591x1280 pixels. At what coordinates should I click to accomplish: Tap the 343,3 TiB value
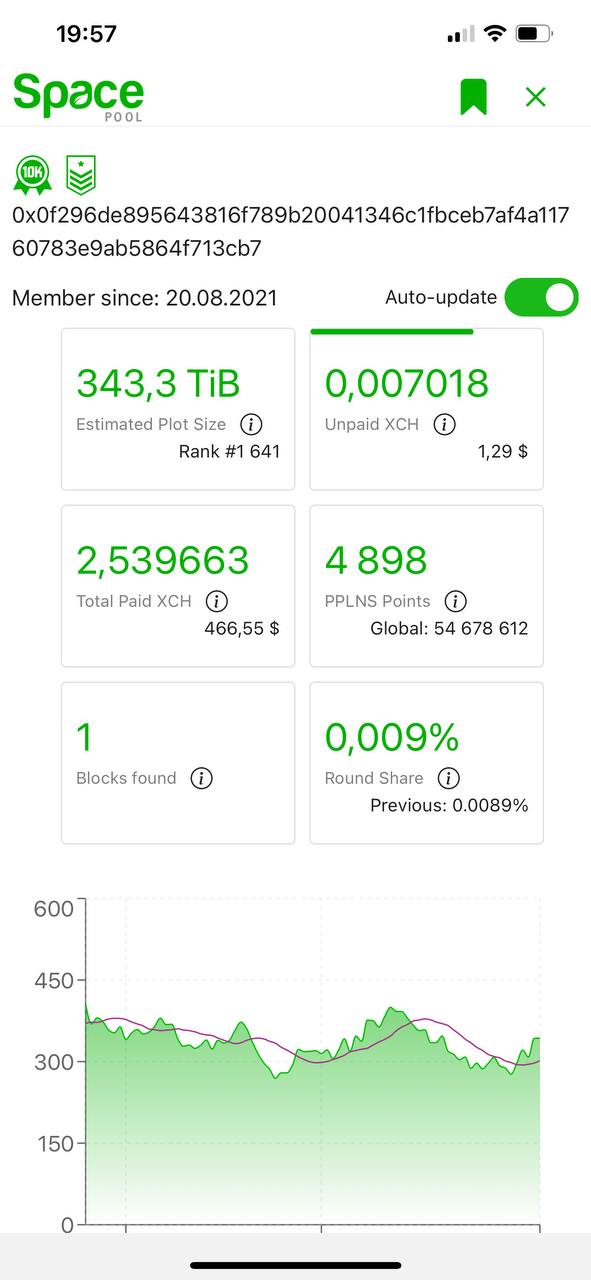158,383
